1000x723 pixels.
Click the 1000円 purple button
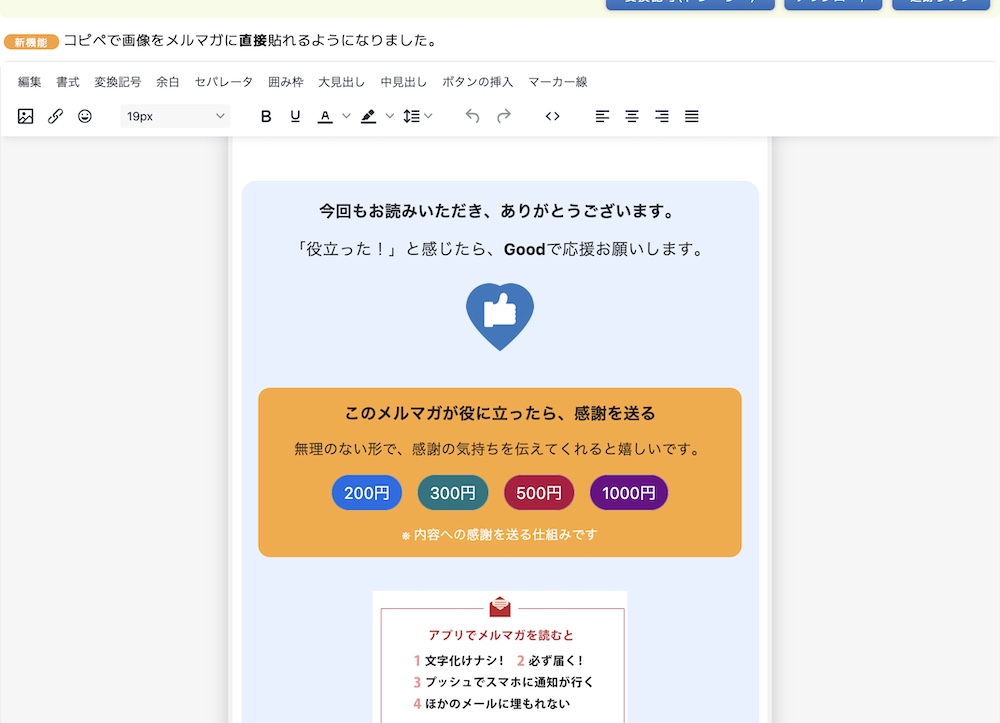coord(628,493)
